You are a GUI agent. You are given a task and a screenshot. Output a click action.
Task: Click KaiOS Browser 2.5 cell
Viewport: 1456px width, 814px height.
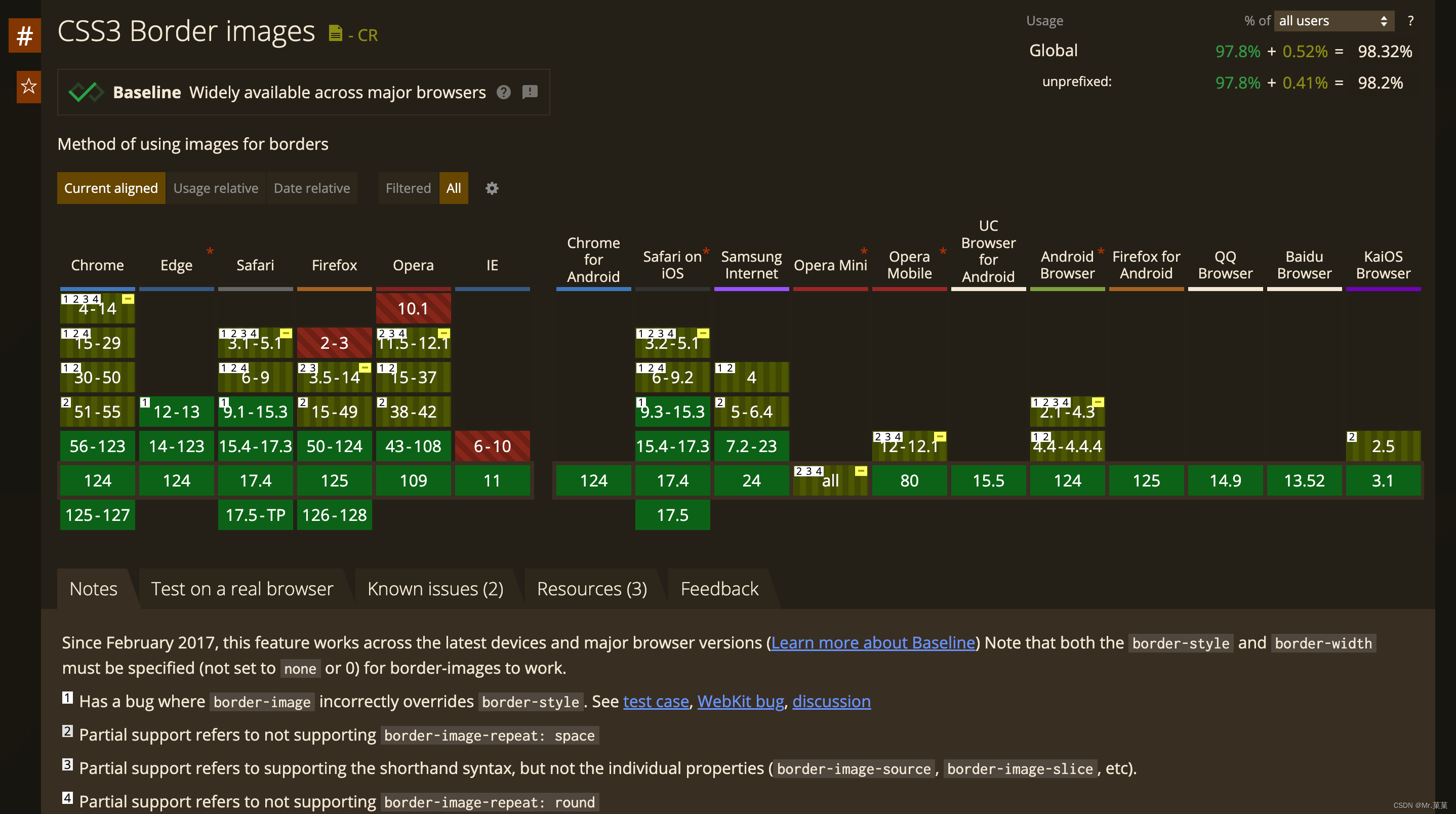click(x=1383, y=446)
